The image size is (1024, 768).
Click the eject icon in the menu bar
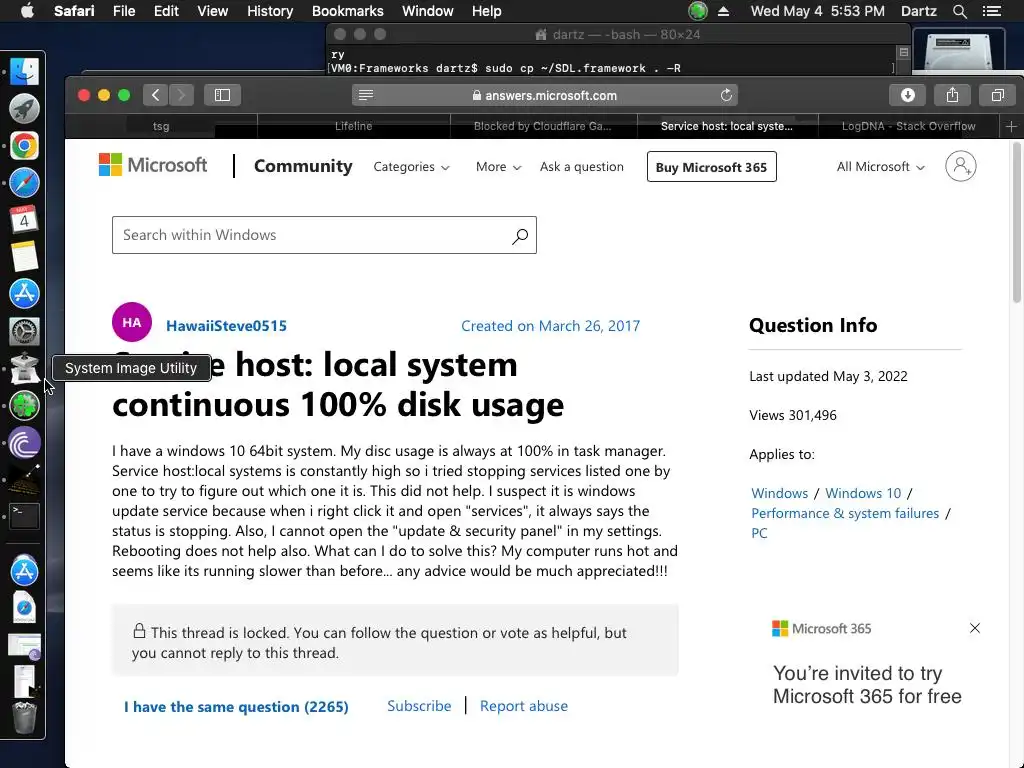pyautogui.click(x=724, y=11)
